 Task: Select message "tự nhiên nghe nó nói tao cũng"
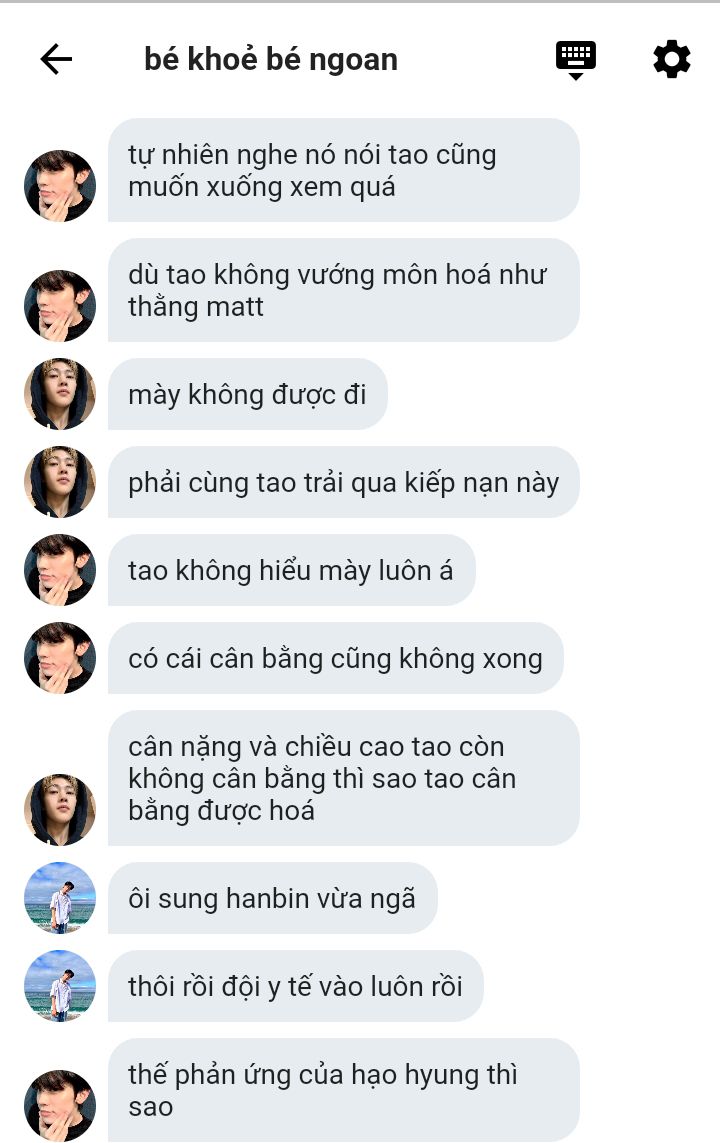[x=343, y=171]
